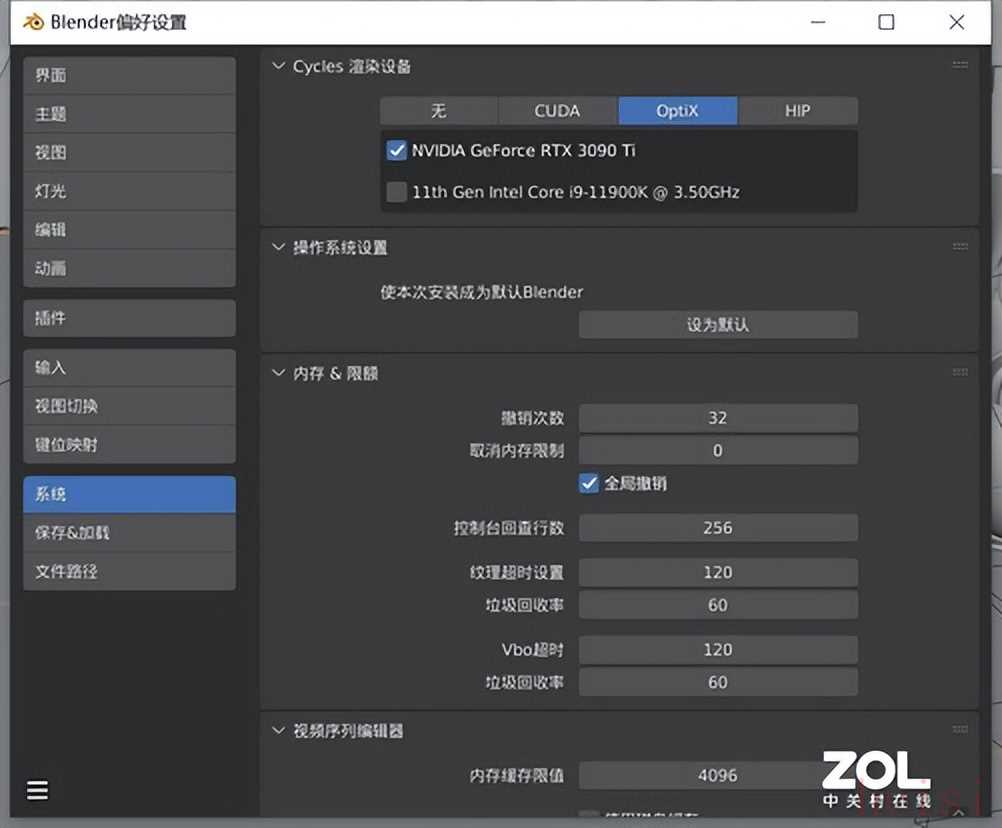Open the 灯光 preferences section
The height and width of the screenshot is (828, 1002).
[x=130, y=191]
